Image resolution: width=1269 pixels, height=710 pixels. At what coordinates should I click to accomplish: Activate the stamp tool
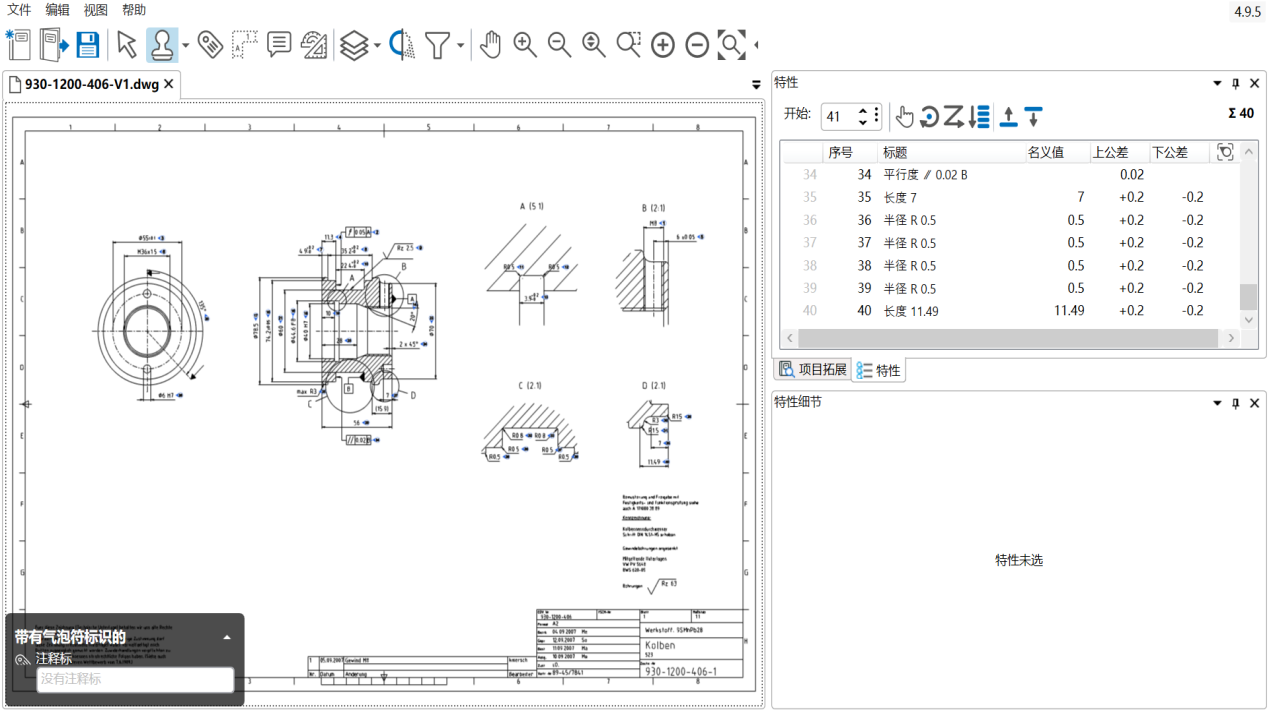pyautogui.click(x=160, y=45)
